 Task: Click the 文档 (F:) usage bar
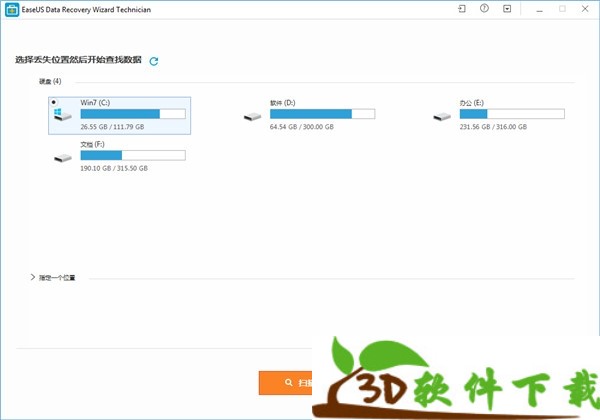(133, 155)
